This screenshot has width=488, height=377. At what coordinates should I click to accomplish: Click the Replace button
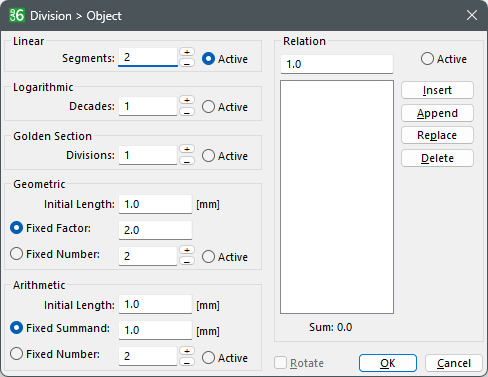(x=437, y=135)
